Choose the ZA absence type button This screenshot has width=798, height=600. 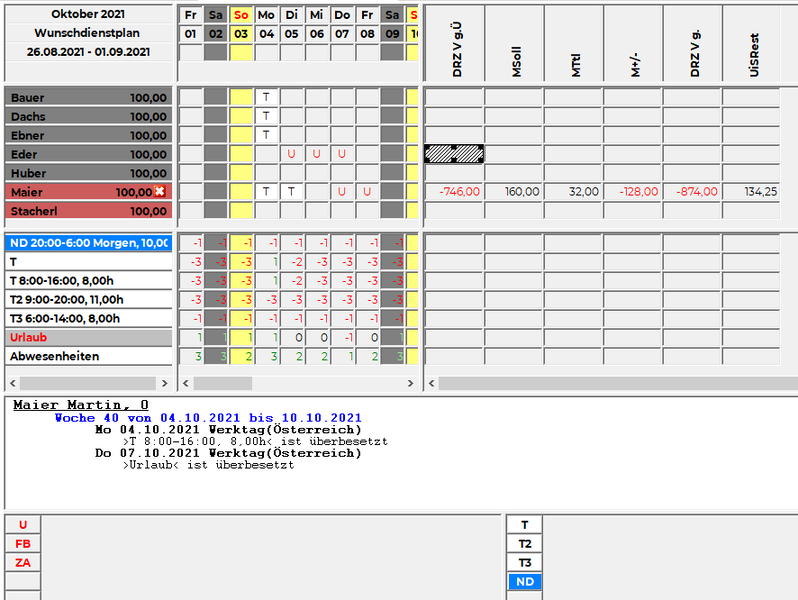pos(22,563)
